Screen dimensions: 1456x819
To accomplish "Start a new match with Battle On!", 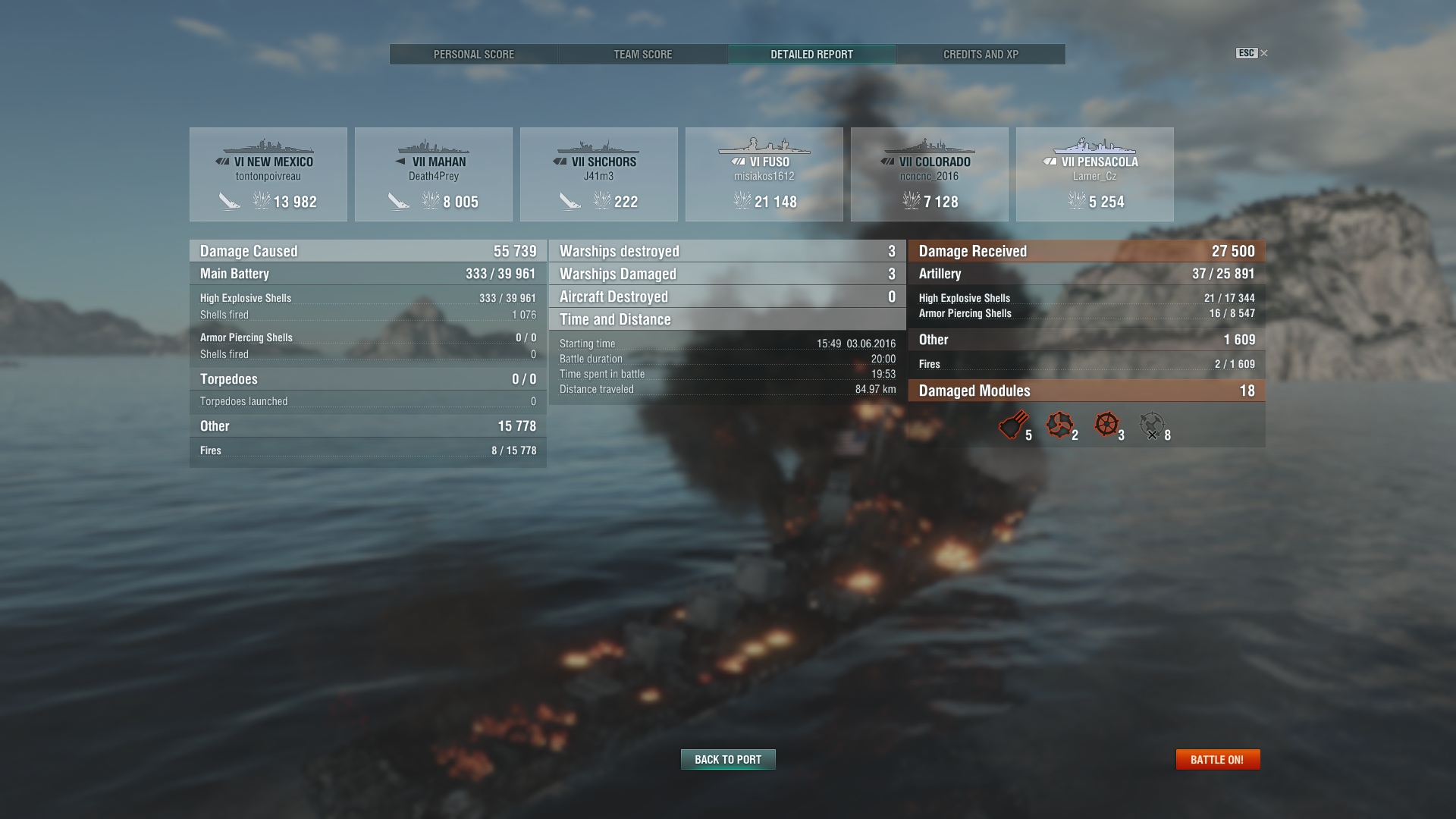I will 1217,759.
